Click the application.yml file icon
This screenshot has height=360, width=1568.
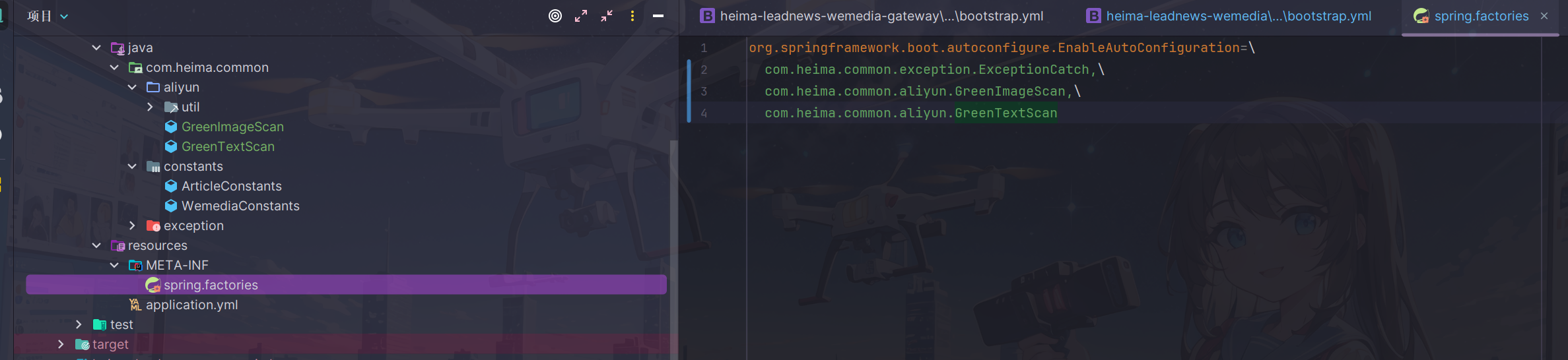pos(135,305)
